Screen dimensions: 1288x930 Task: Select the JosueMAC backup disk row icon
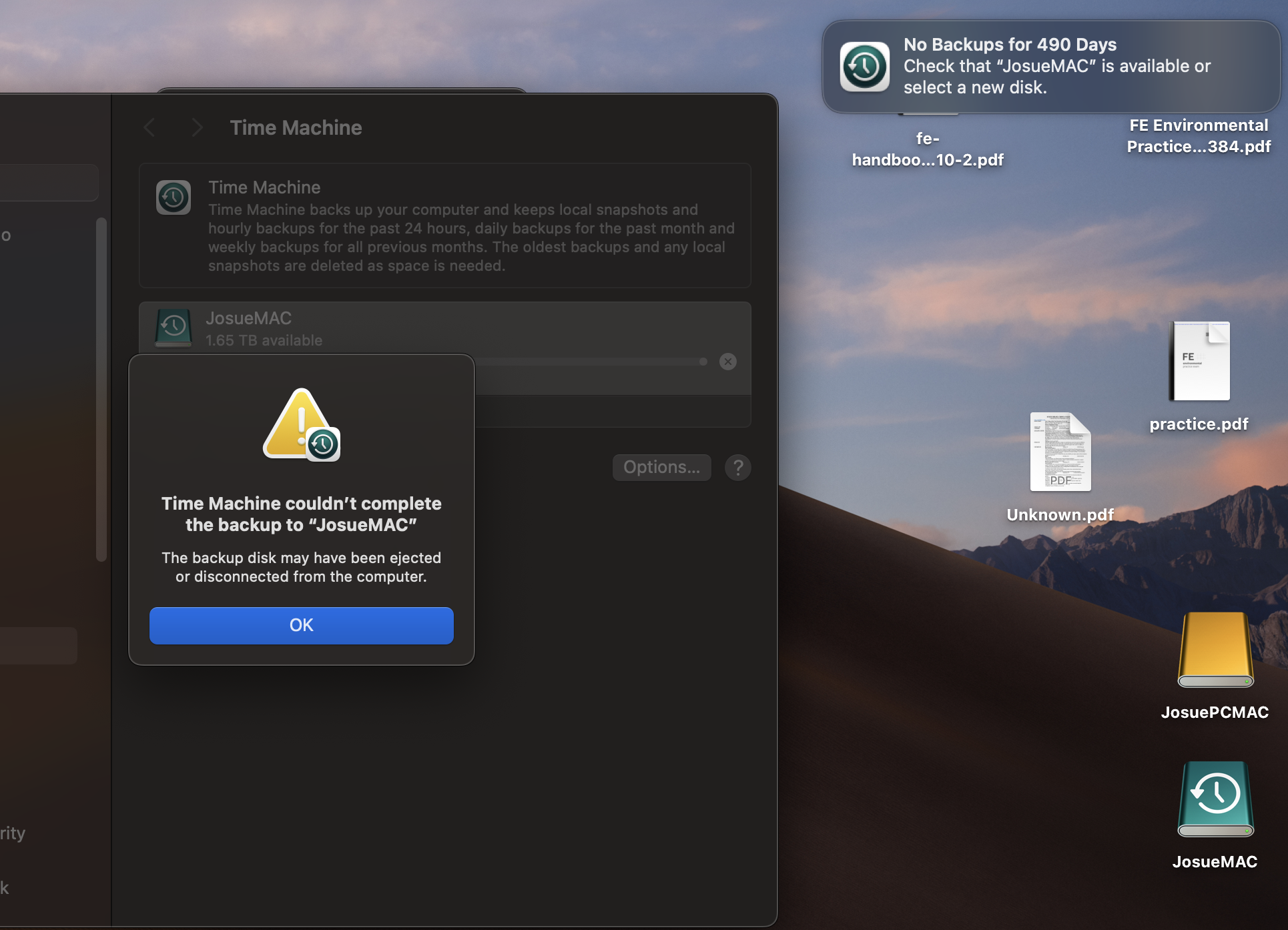pos(174,327)
